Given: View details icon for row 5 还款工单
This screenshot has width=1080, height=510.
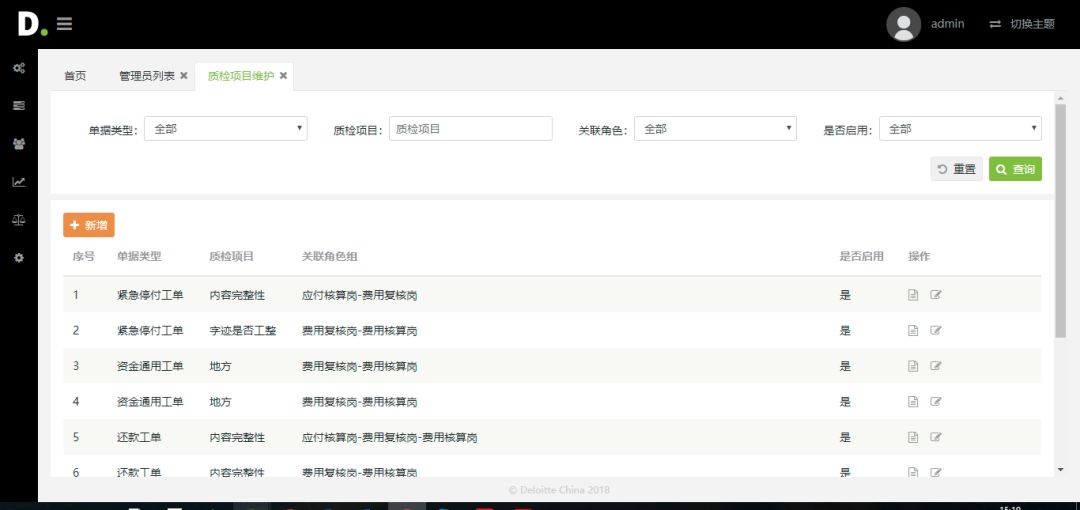Looking at the screenshot, I should (x=913, y=437).
